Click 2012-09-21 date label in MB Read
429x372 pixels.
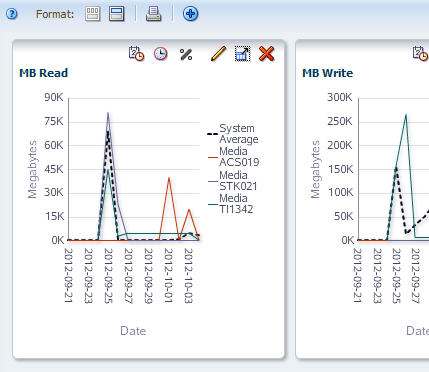[68, 276]
